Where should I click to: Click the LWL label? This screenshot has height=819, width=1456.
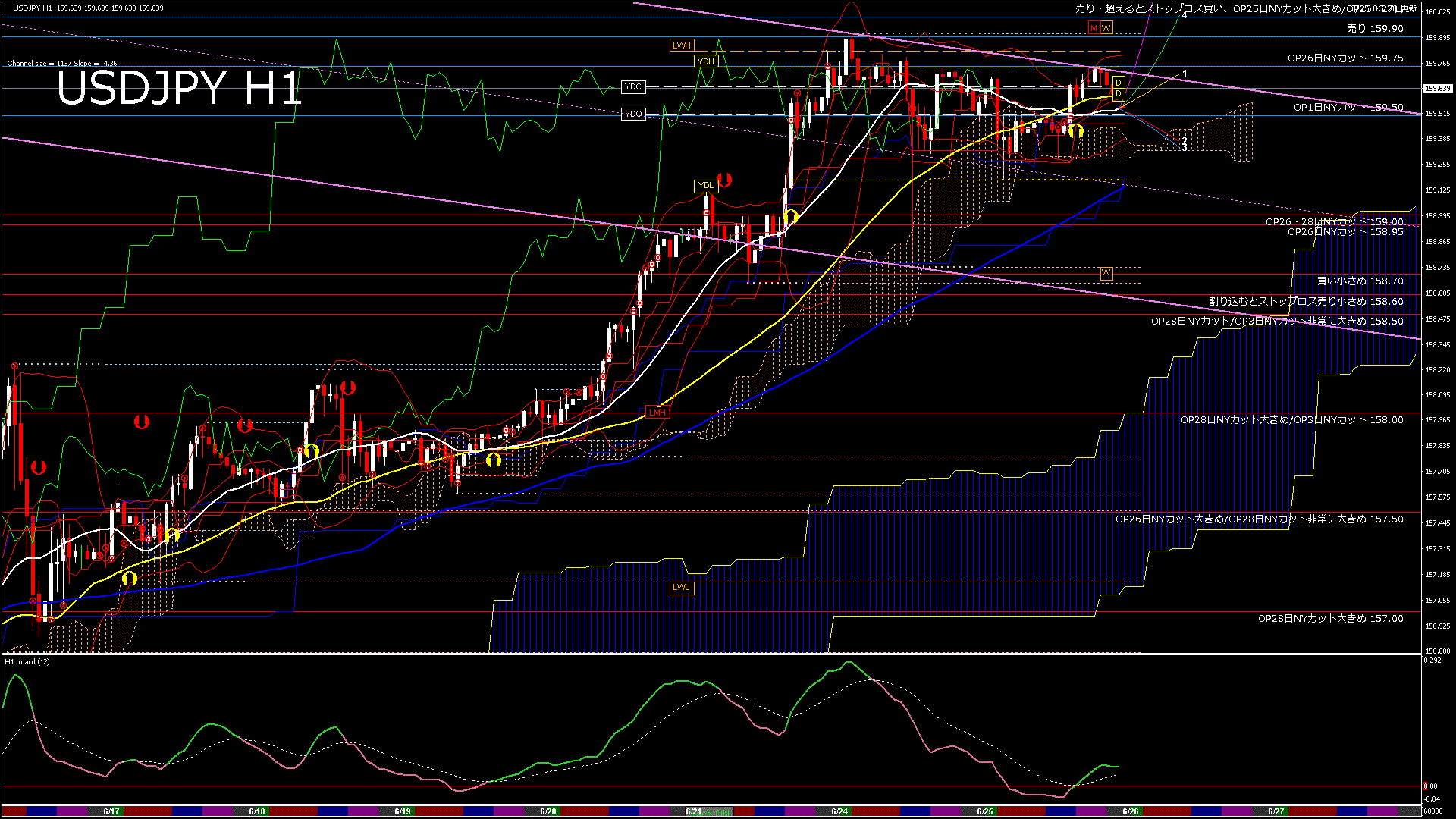(x=681, y=587)
